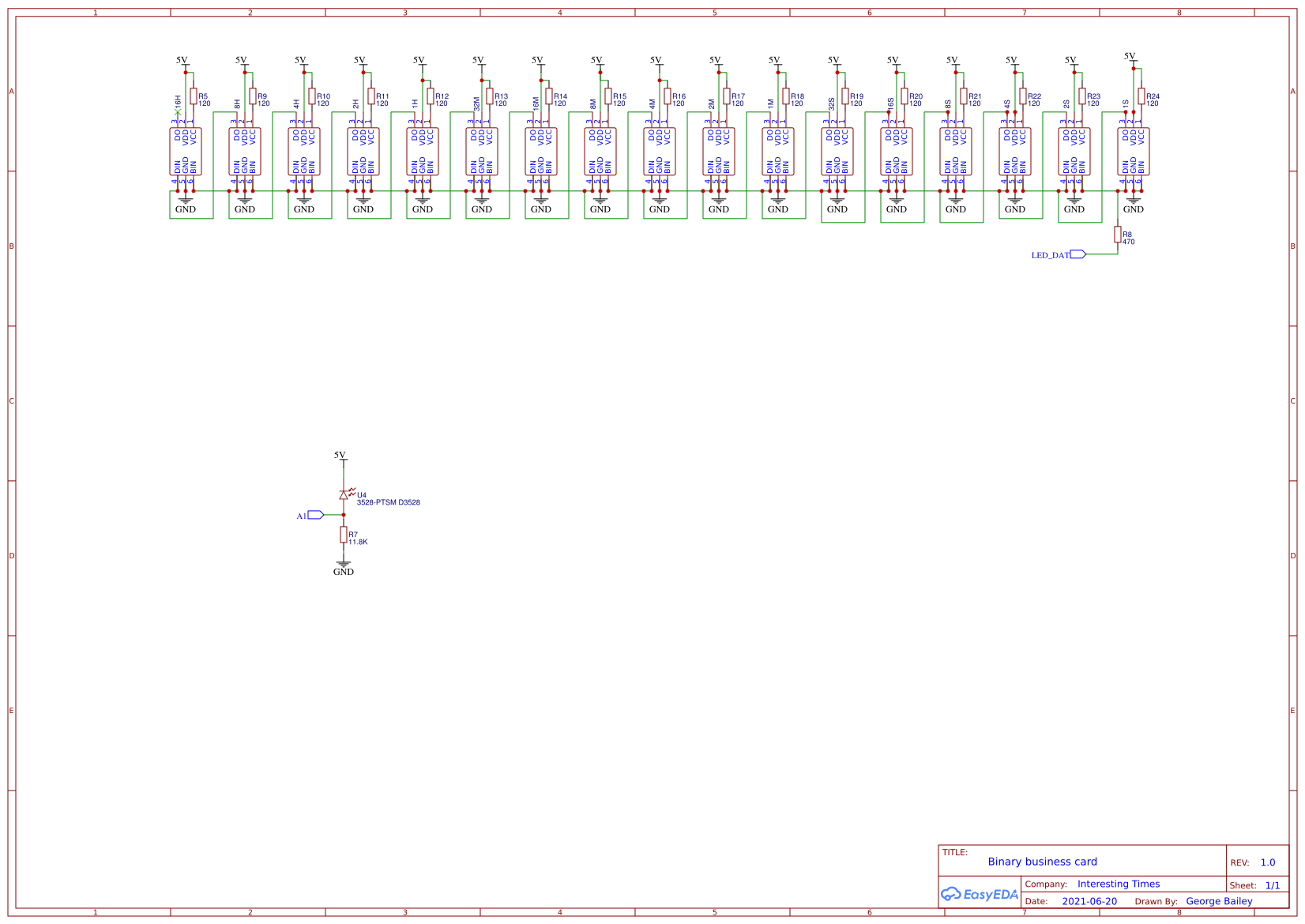
Task: Click the Company field Interesting Times
Action: pyautogui.click(x=1118, y=884)
